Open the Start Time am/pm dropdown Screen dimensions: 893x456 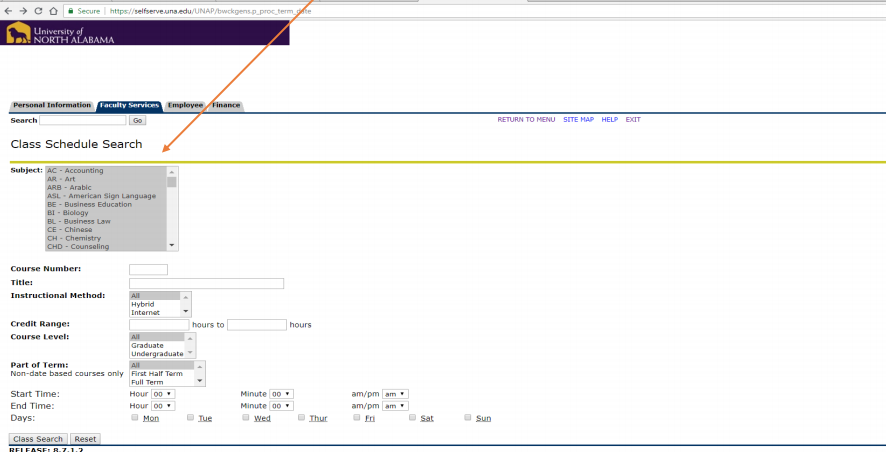[x=396, y=394]
